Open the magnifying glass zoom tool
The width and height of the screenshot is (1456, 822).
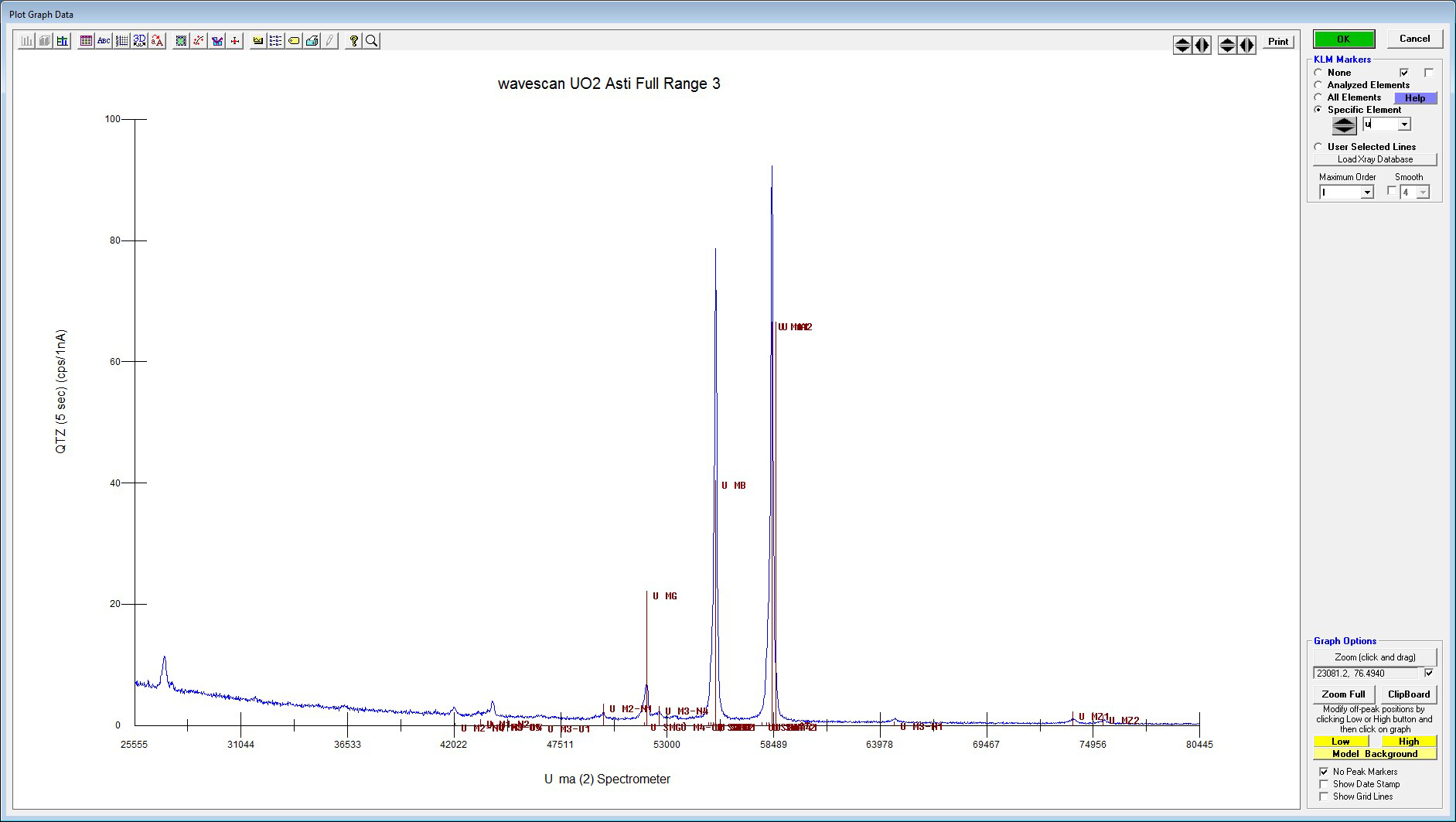tap(372, 41)
